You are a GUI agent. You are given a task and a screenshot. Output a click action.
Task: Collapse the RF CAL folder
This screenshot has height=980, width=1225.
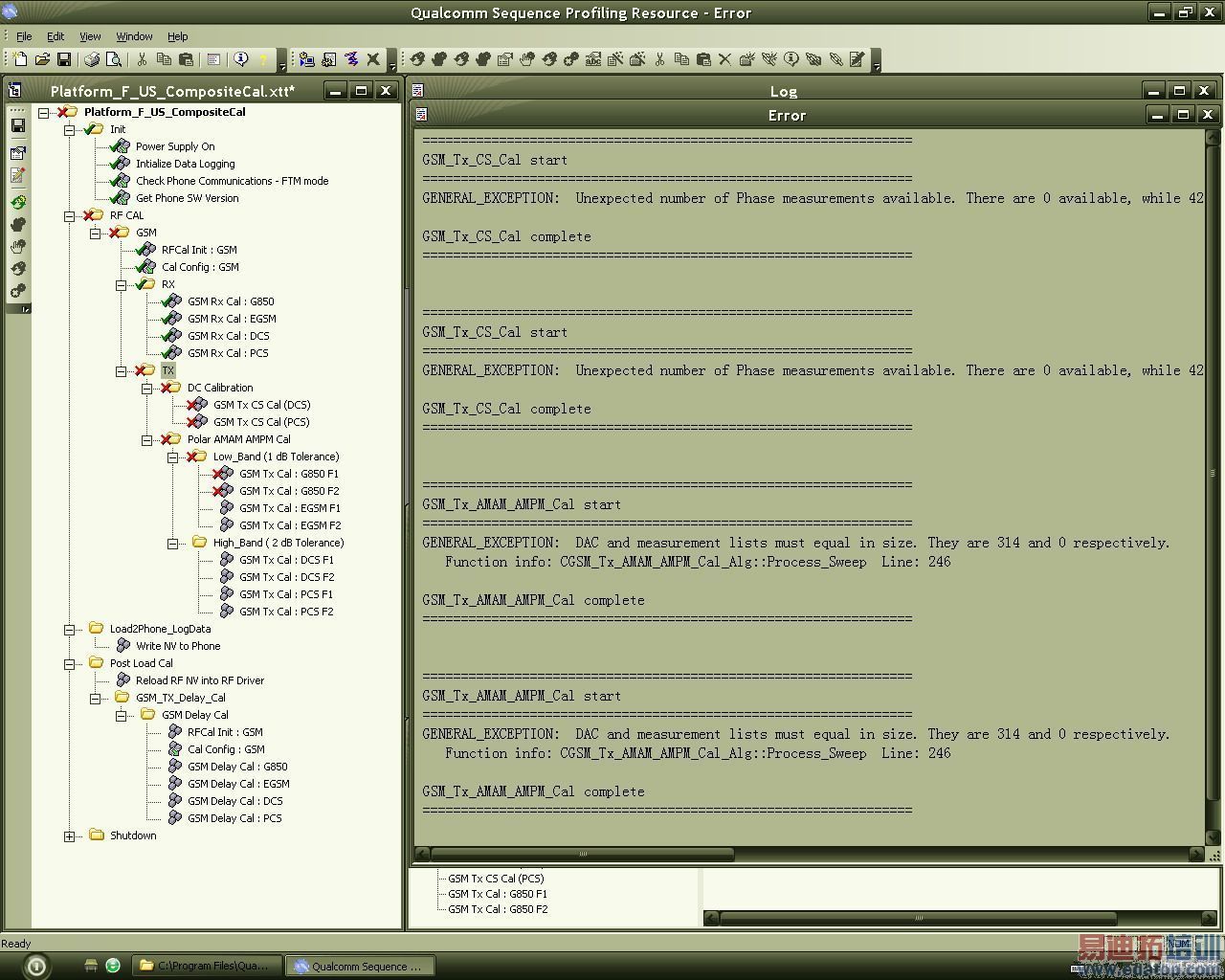[x=70, y=215]
